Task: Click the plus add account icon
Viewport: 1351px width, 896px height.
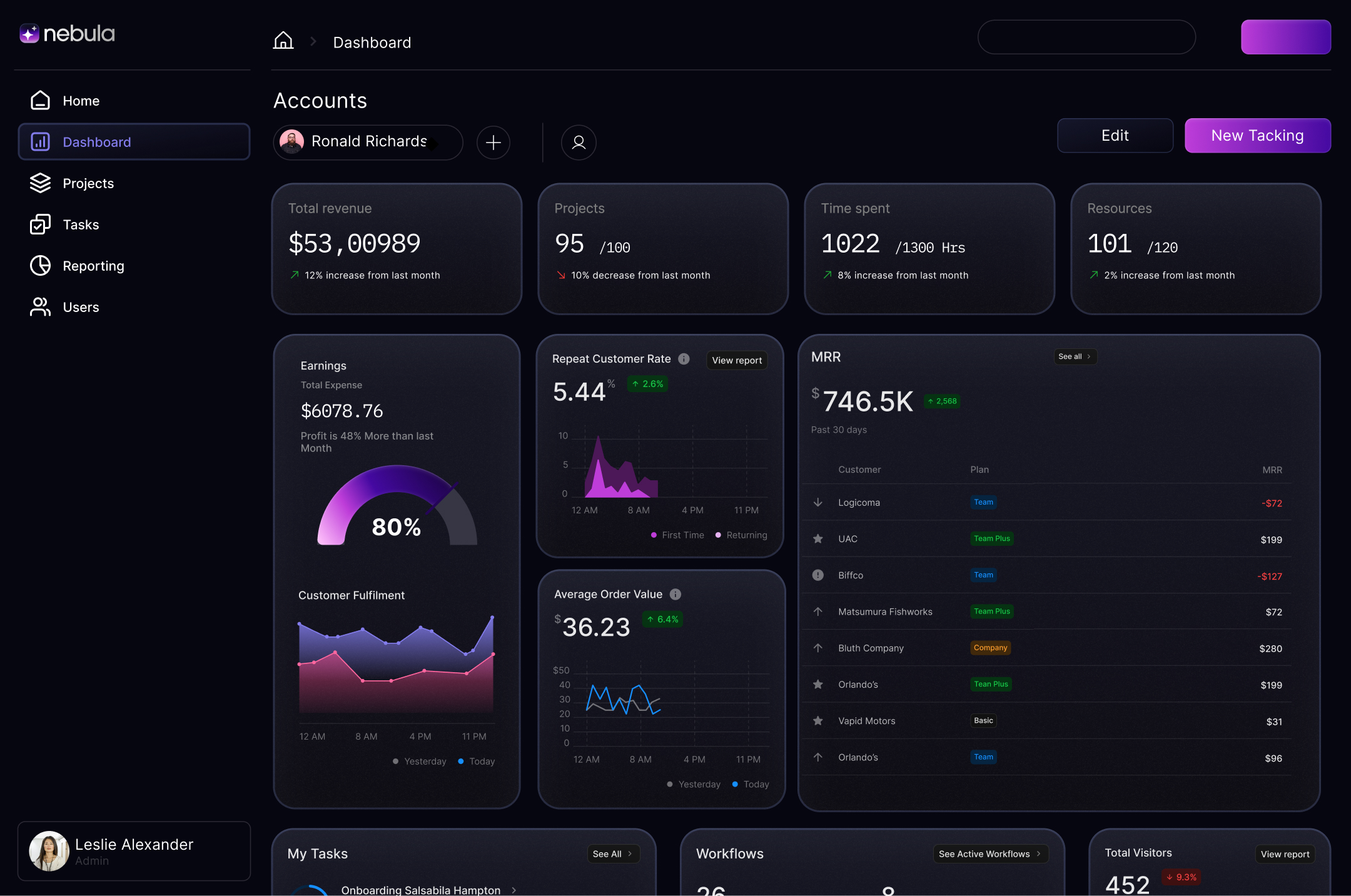Action: pos(493,143)
